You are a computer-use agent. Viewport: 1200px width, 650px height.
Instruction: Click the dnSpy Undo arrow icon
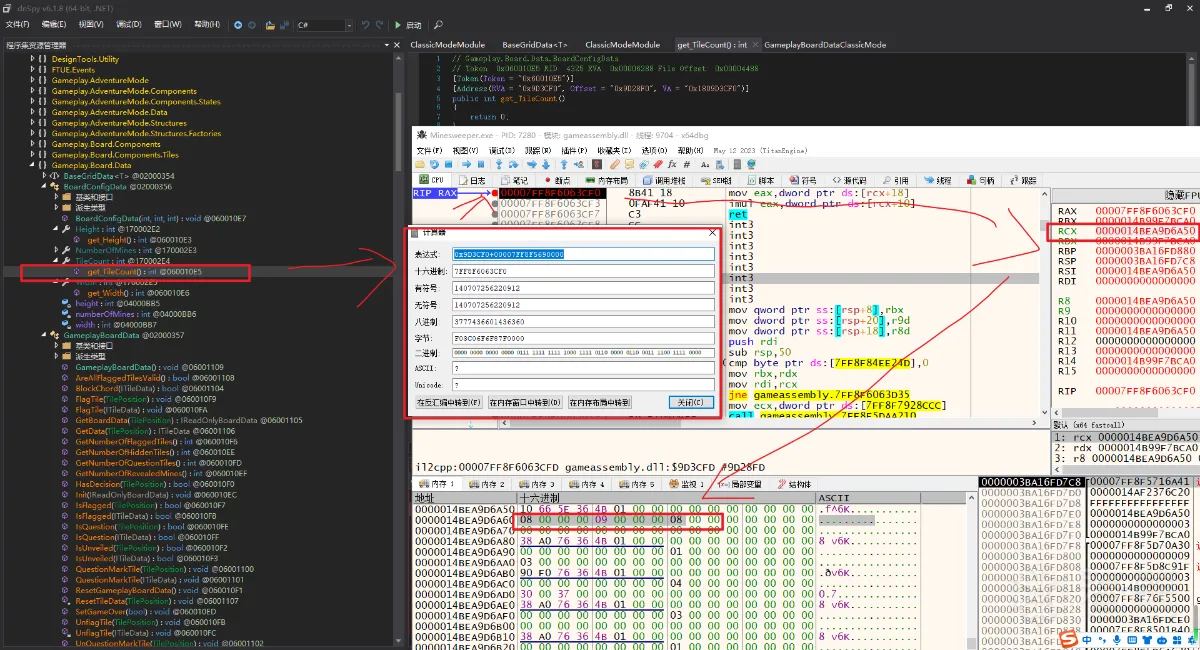click(x=365, y=25)
